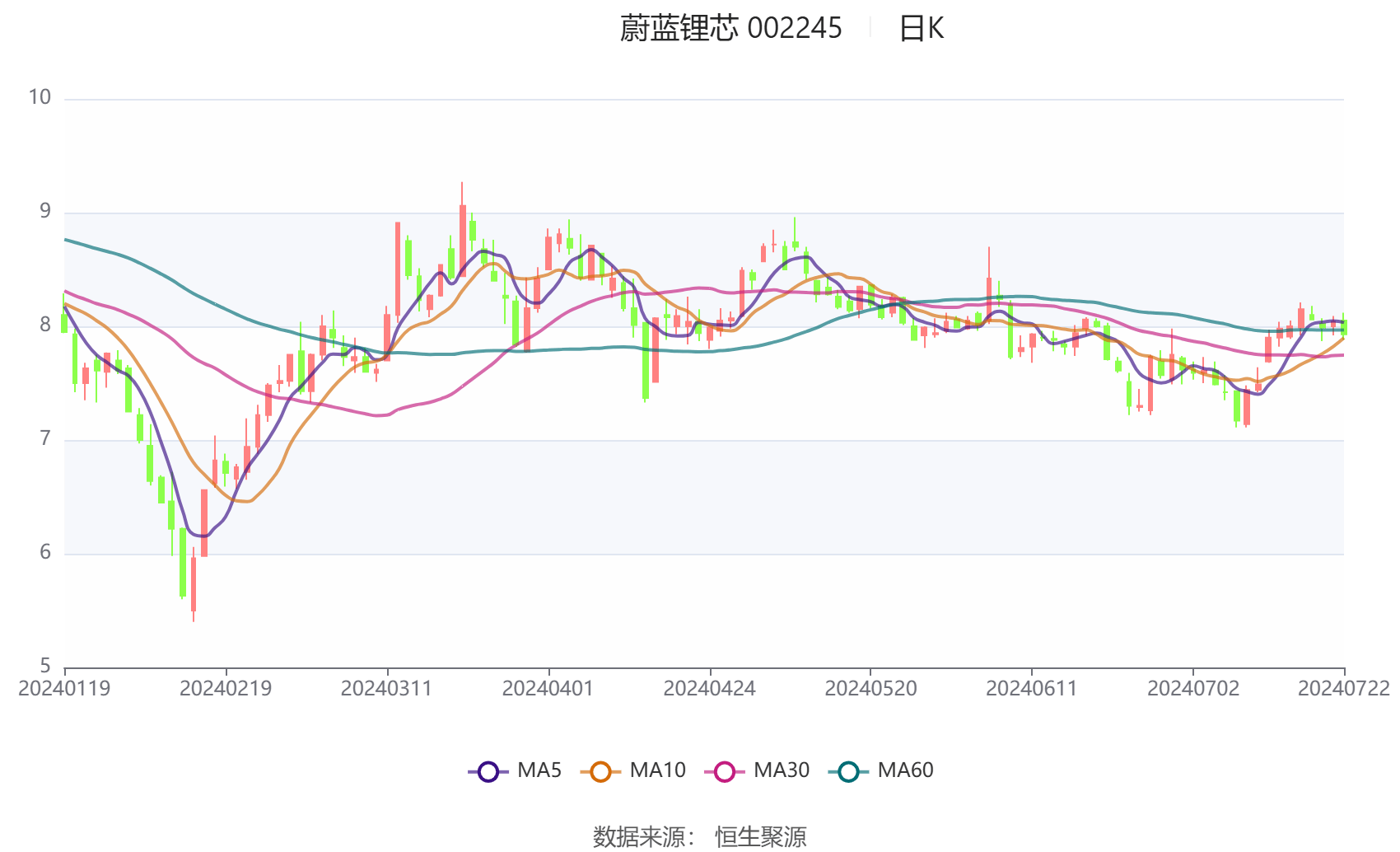Toggle the MA60 series off in the legend
Viewport: 1400px width, 852px height.
tap(903, 770)
